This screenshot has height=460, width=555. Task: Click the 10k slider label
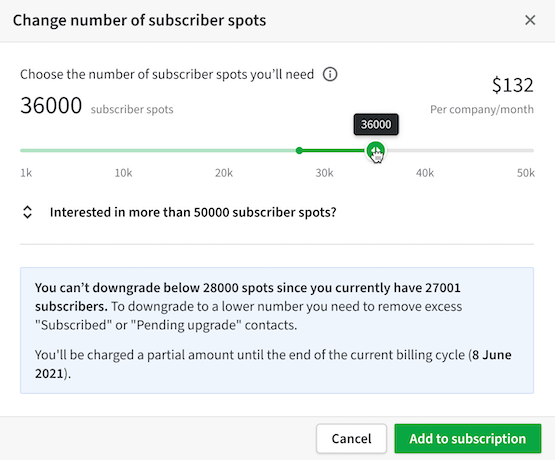pyautogui.click(x=123, y=173)
